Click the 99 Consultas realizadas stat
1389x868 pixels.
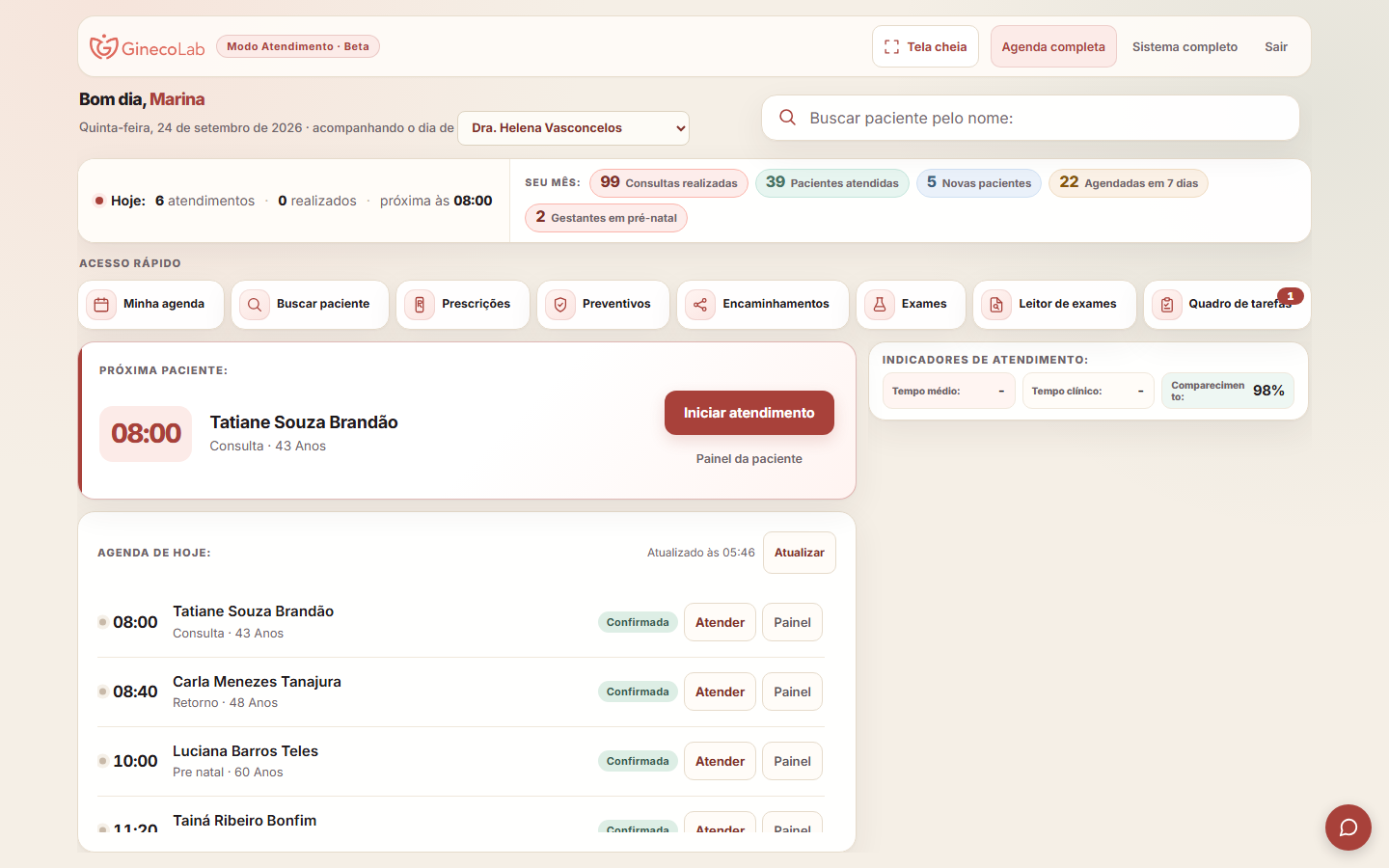tap(668, 182)
